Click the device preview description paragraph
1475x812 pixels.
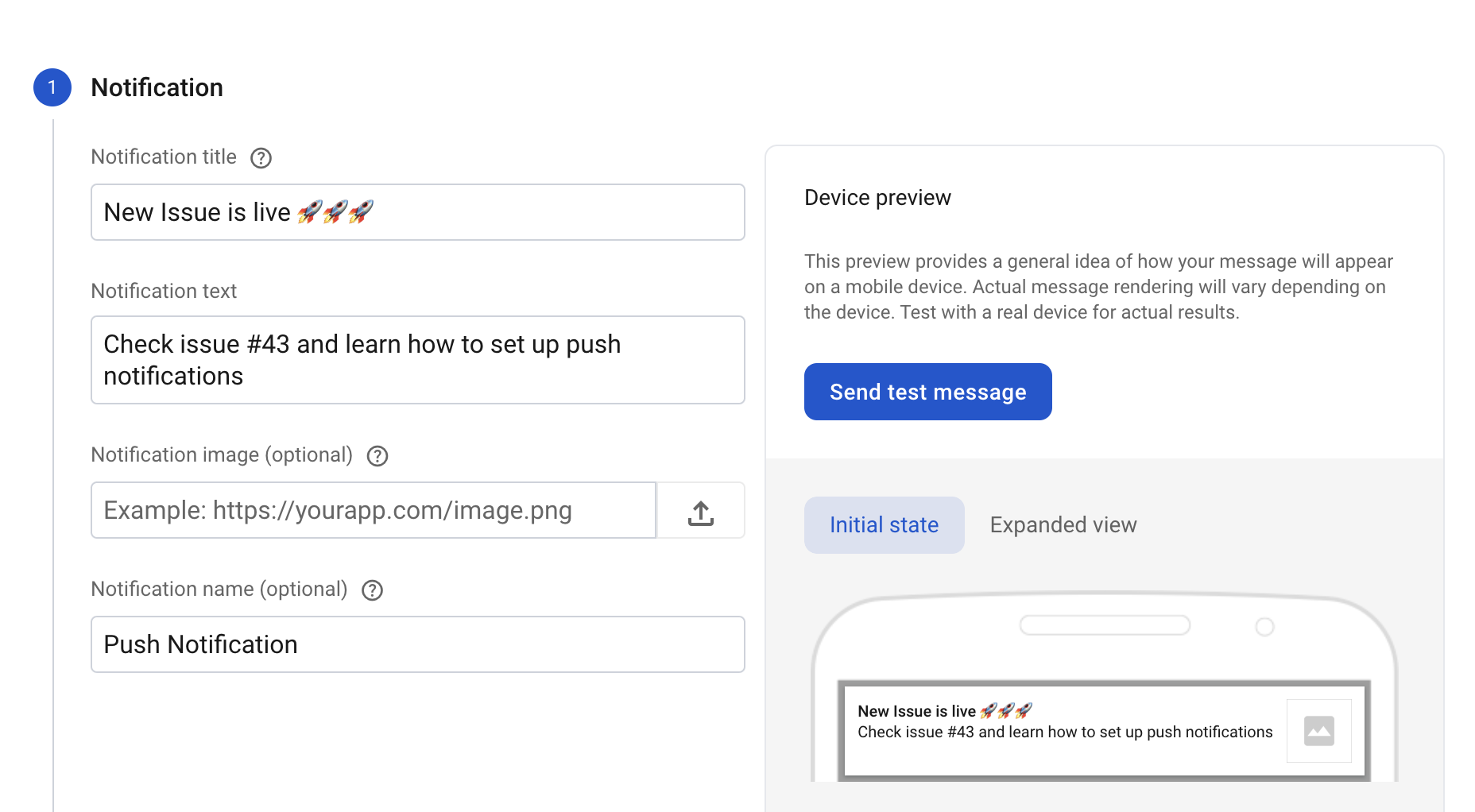point(1098,287)
